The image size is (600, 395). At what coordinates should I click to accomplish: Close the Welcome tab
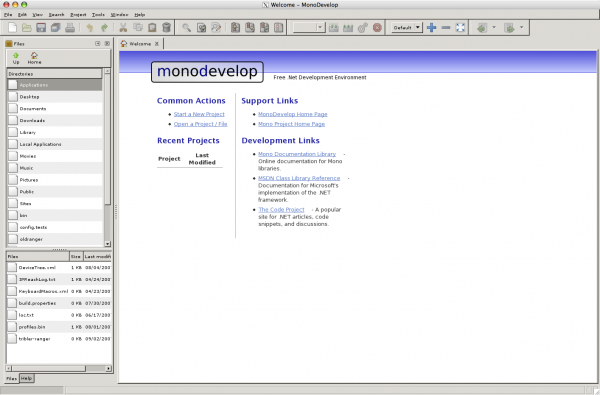[x=157, y=44]
